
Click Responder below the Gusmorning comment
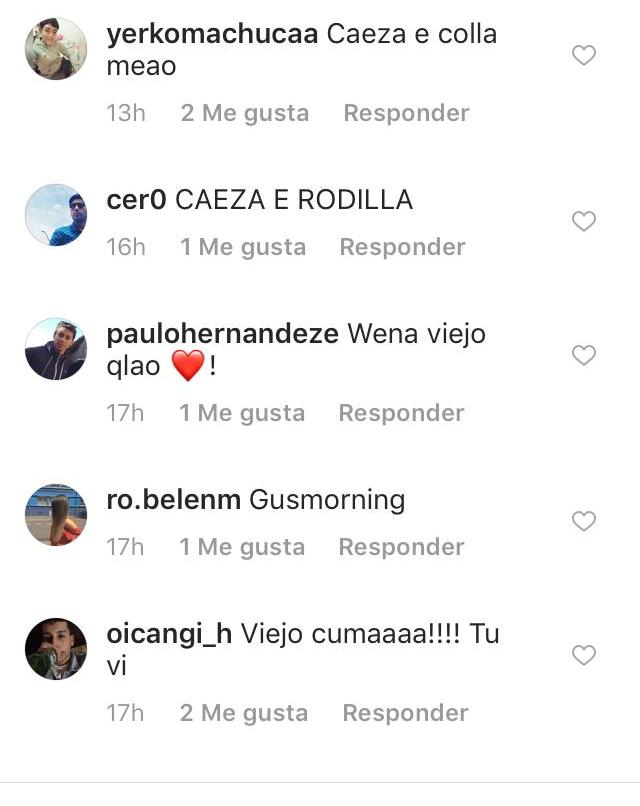tap(401, 547)
